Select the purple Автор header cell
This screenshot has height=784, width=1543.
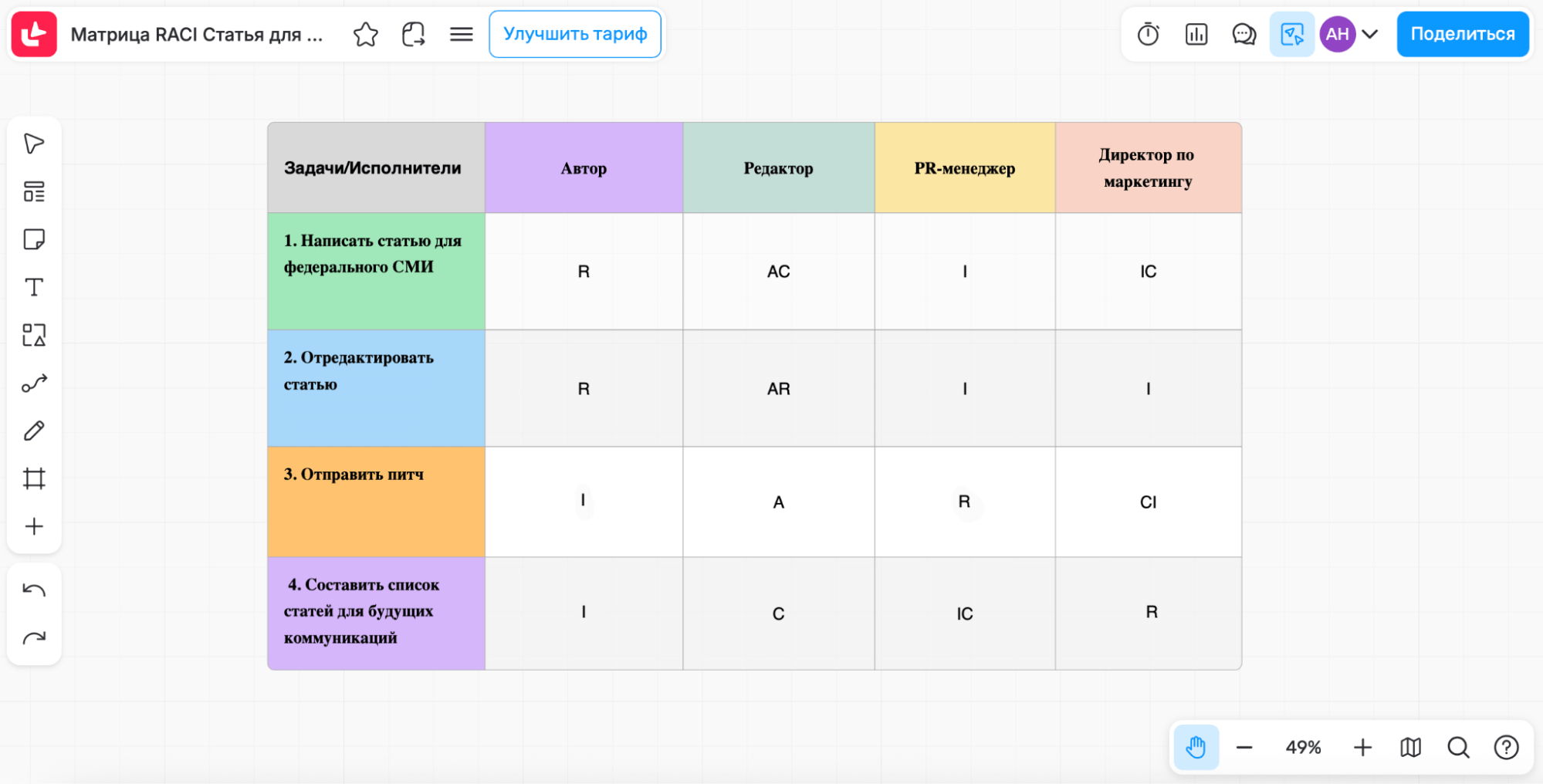pyautogui.click(x=584, y=168)
